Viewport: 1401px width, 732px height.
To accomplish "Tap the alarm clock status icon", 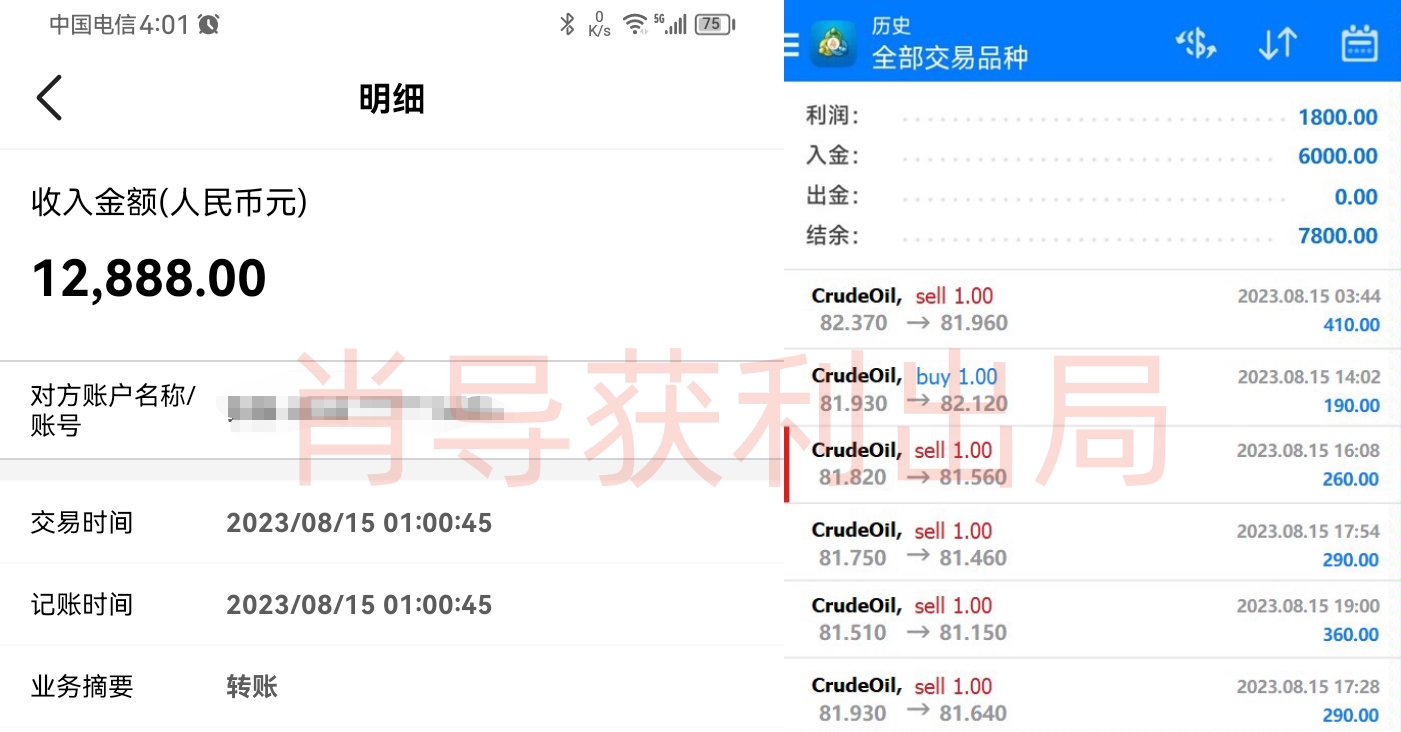I will coord(208,25).
